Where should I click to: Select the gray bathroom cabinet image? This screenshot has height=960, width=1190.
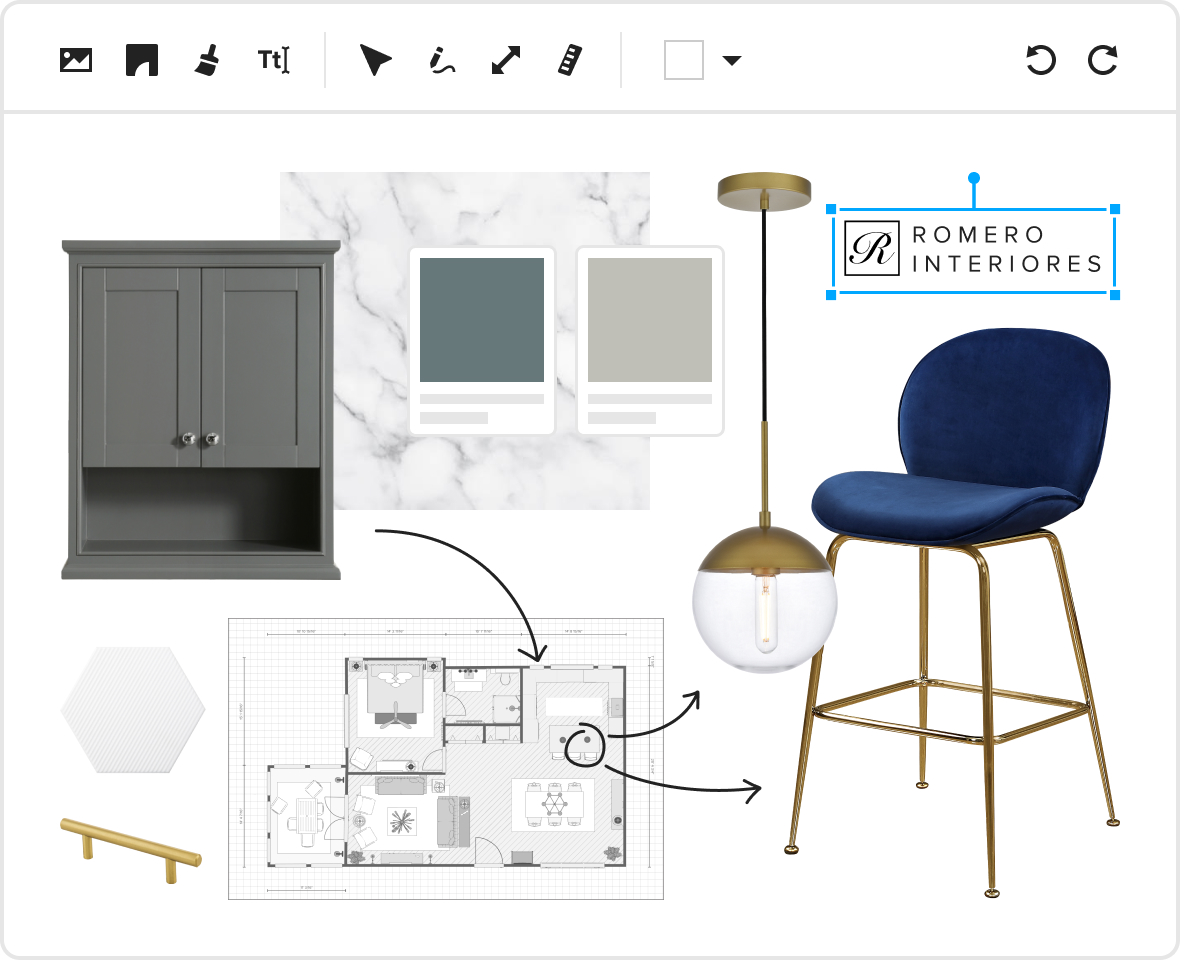pos(201,410)
